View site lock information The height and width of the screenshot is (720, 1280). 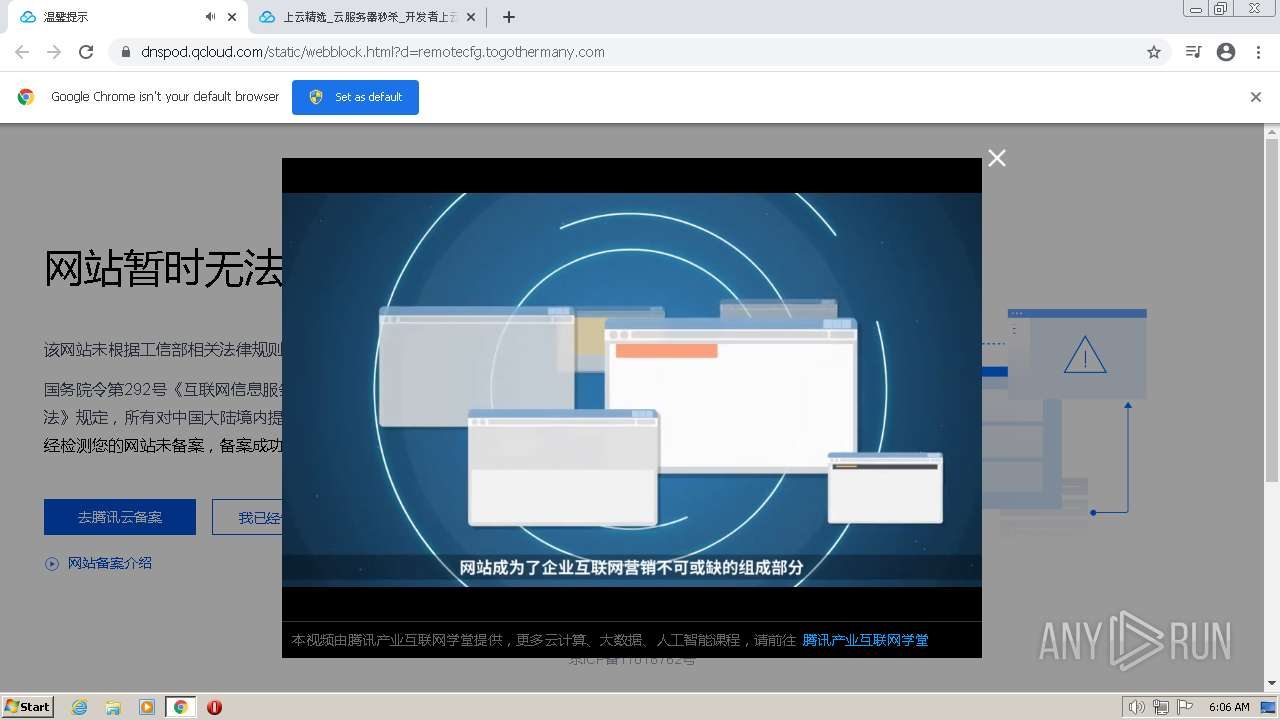125,52
